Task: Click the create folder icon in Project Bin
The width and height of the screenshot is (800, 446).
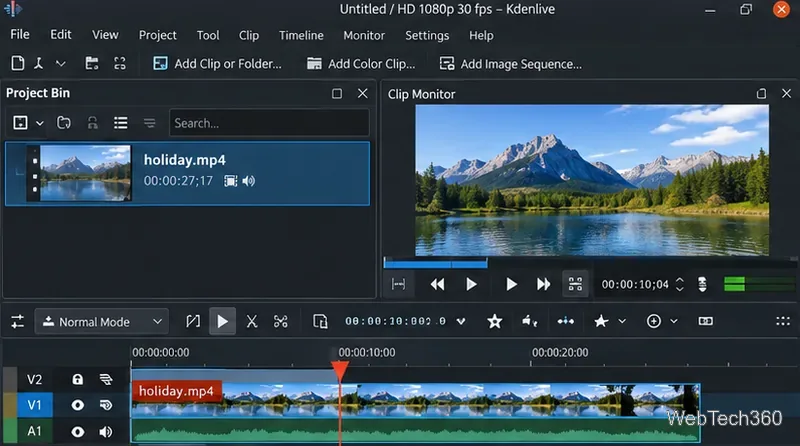Action: coord(64,122)
